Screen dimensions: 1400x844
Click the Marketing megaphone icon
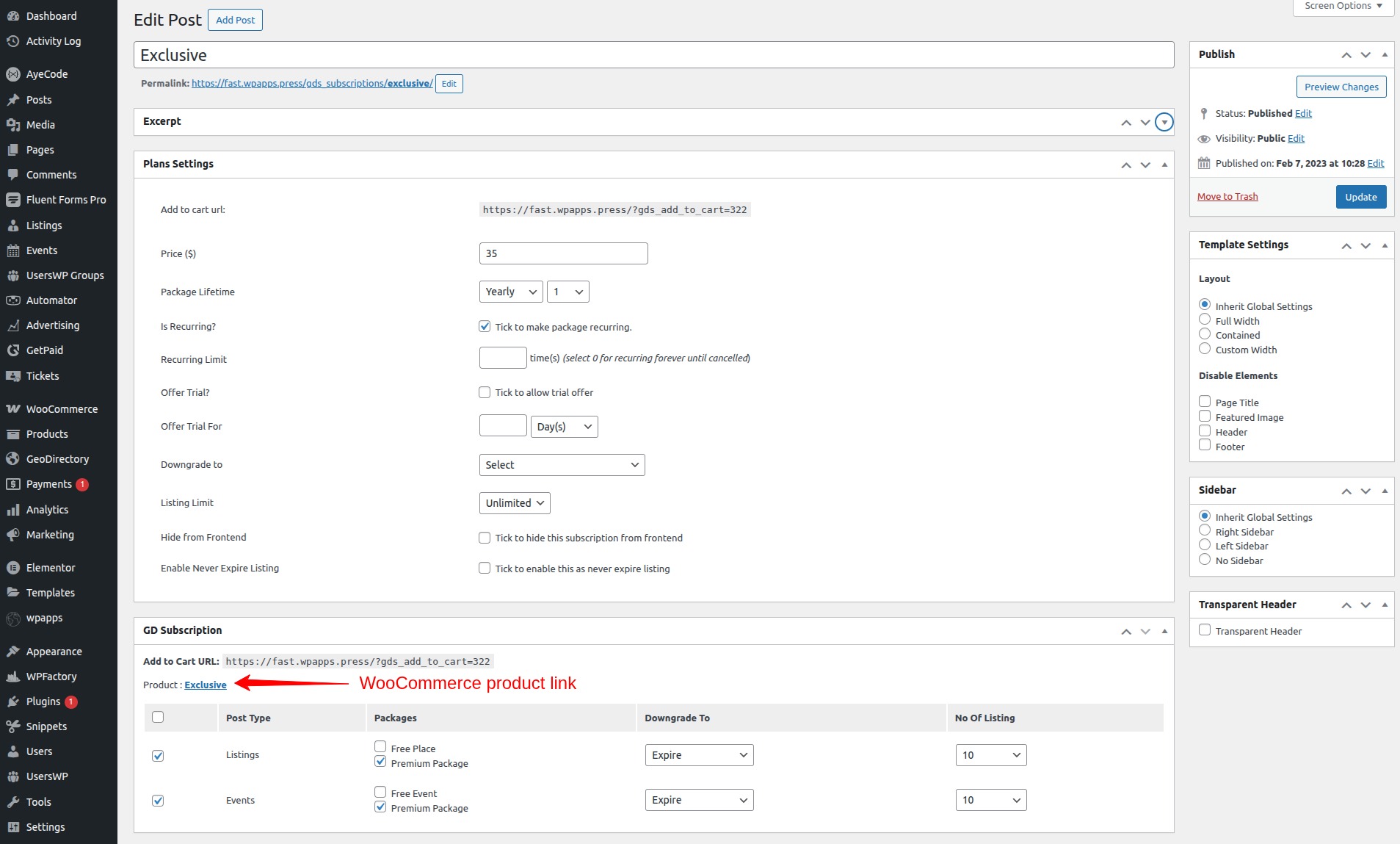12,535
